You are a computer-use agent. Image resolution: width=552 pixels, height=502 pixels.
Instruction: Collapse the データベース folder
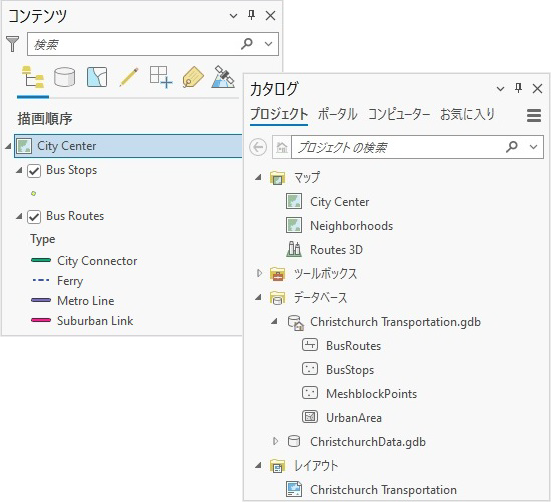pyautogui.click(x=259, y=298)
